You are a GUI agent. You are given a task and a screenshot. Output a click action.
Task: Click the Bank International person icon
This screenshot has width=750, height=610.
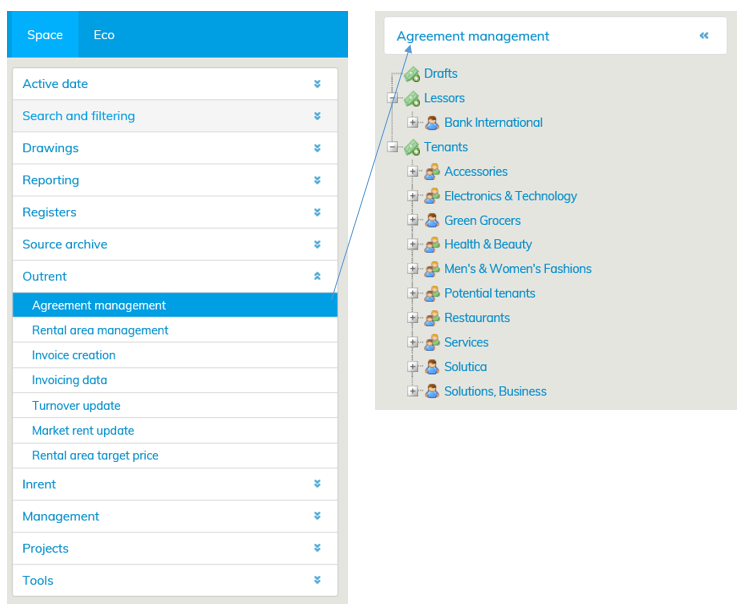[x=432, y=123]
